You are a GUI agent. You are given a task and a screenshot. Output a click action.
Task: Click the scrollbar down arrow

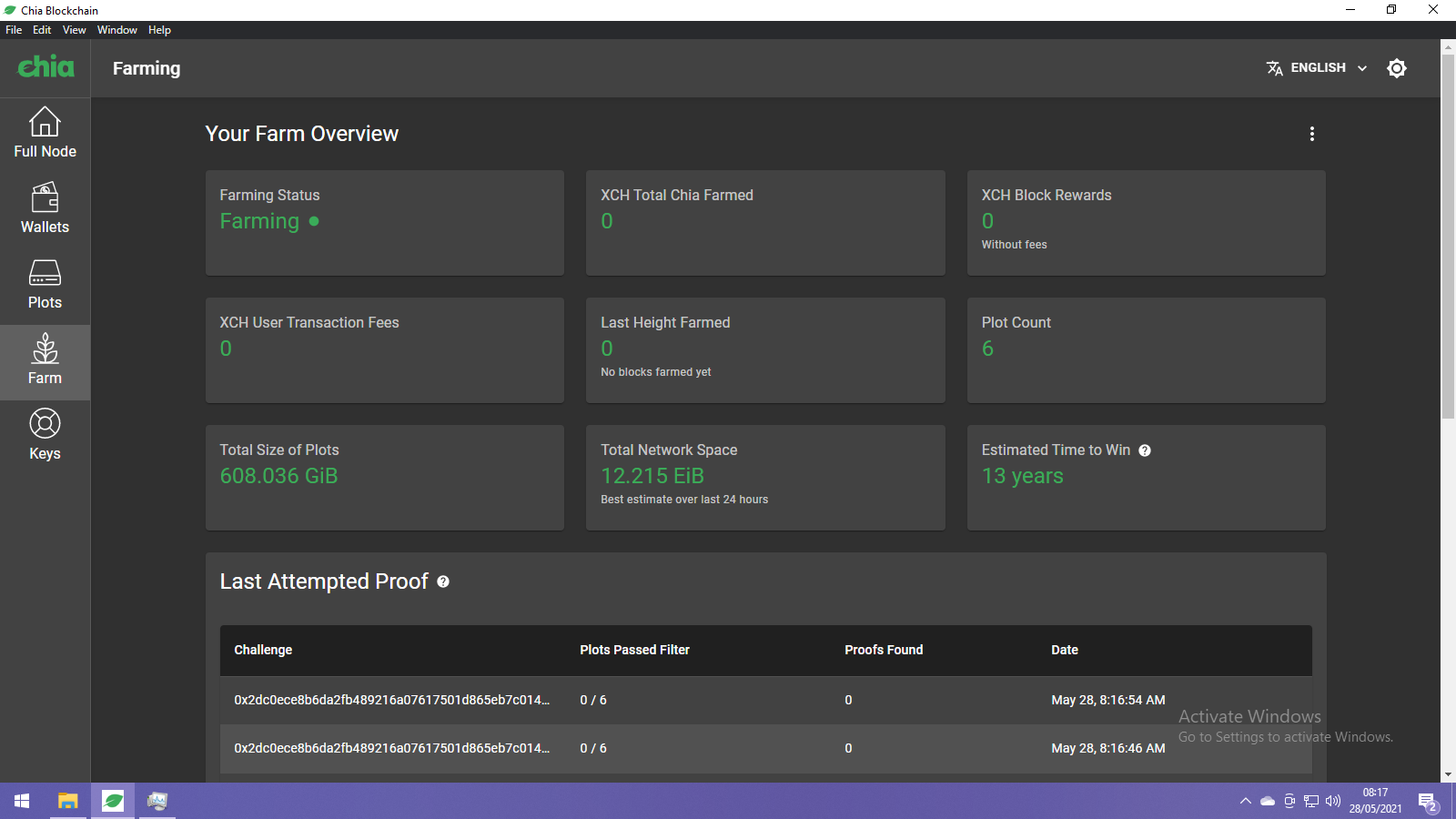1448,774
